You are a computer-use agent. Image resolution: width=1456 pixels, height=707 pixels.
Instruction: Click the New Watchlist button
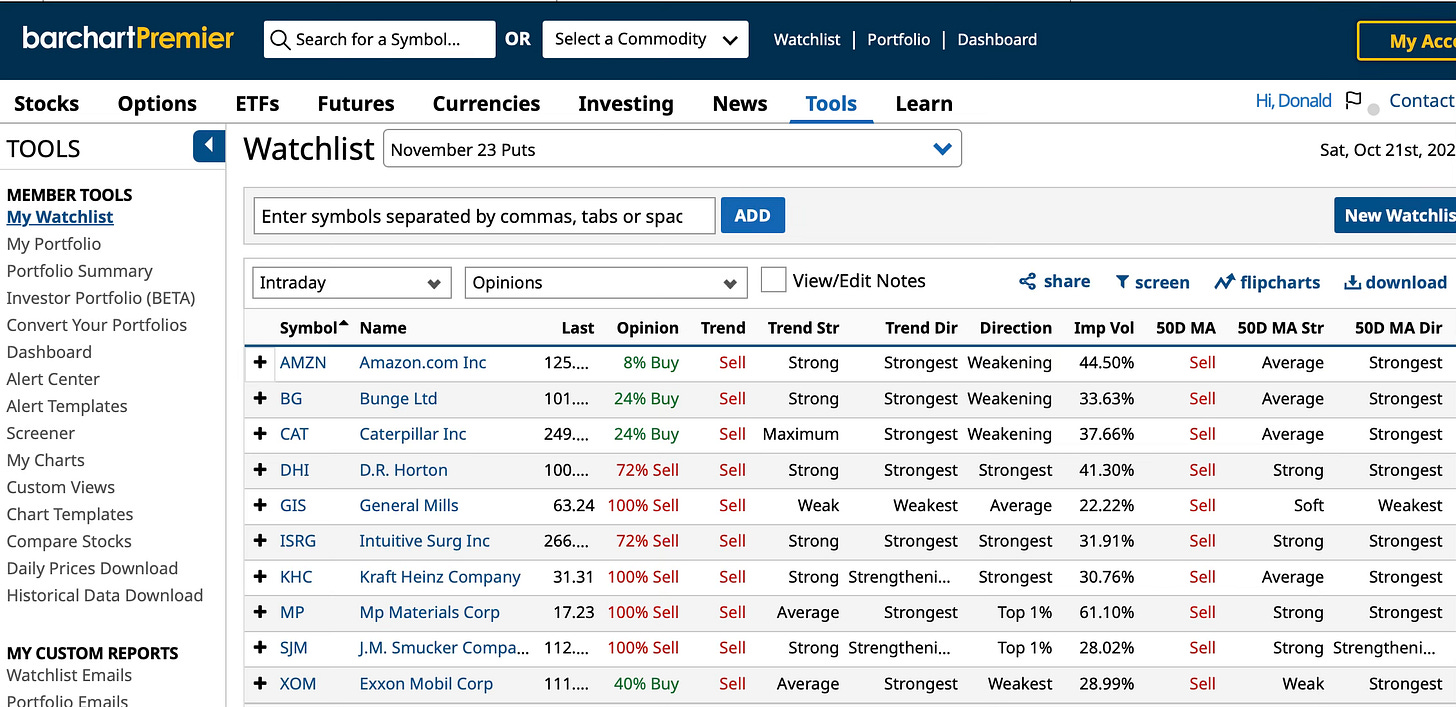click(x=1395, y=215)
